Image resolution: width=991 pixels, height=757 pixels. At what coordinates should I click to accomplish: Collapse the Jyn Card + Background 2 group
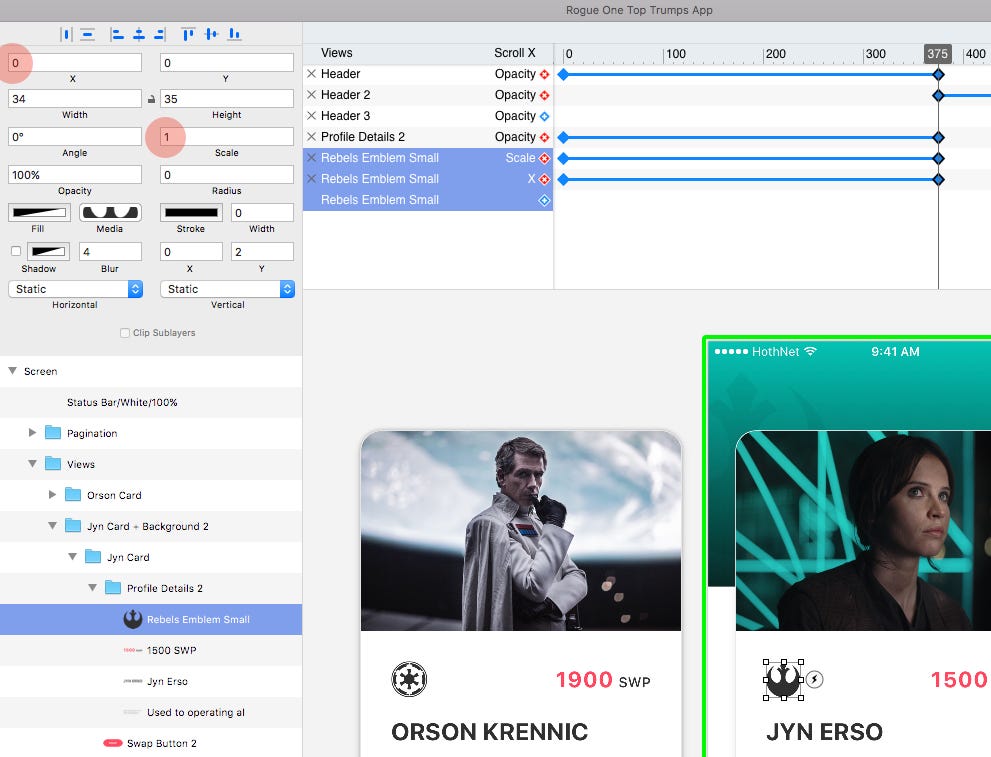point(52,526)
